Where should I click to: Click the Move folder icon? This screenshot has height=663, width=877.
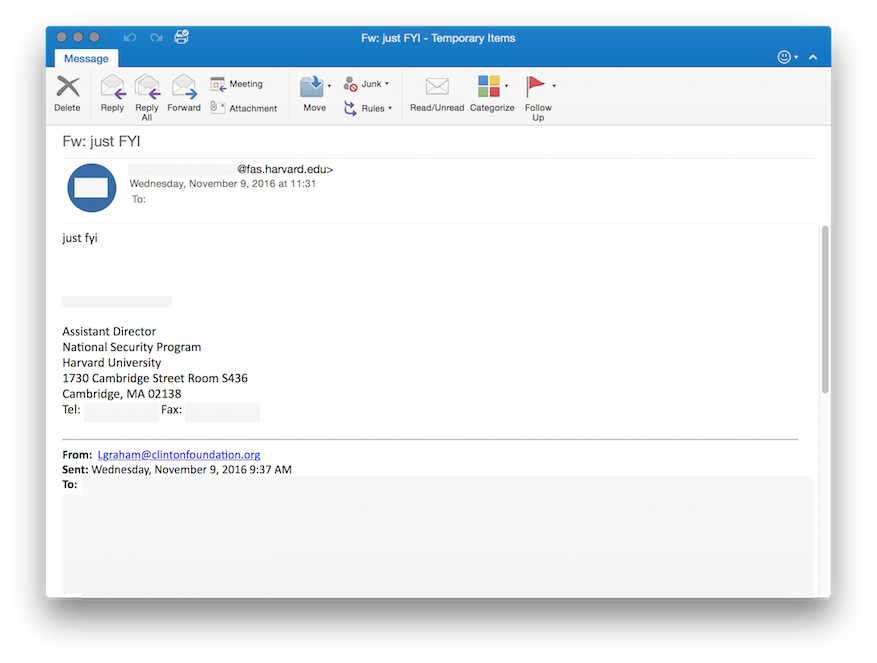[312, 87]
